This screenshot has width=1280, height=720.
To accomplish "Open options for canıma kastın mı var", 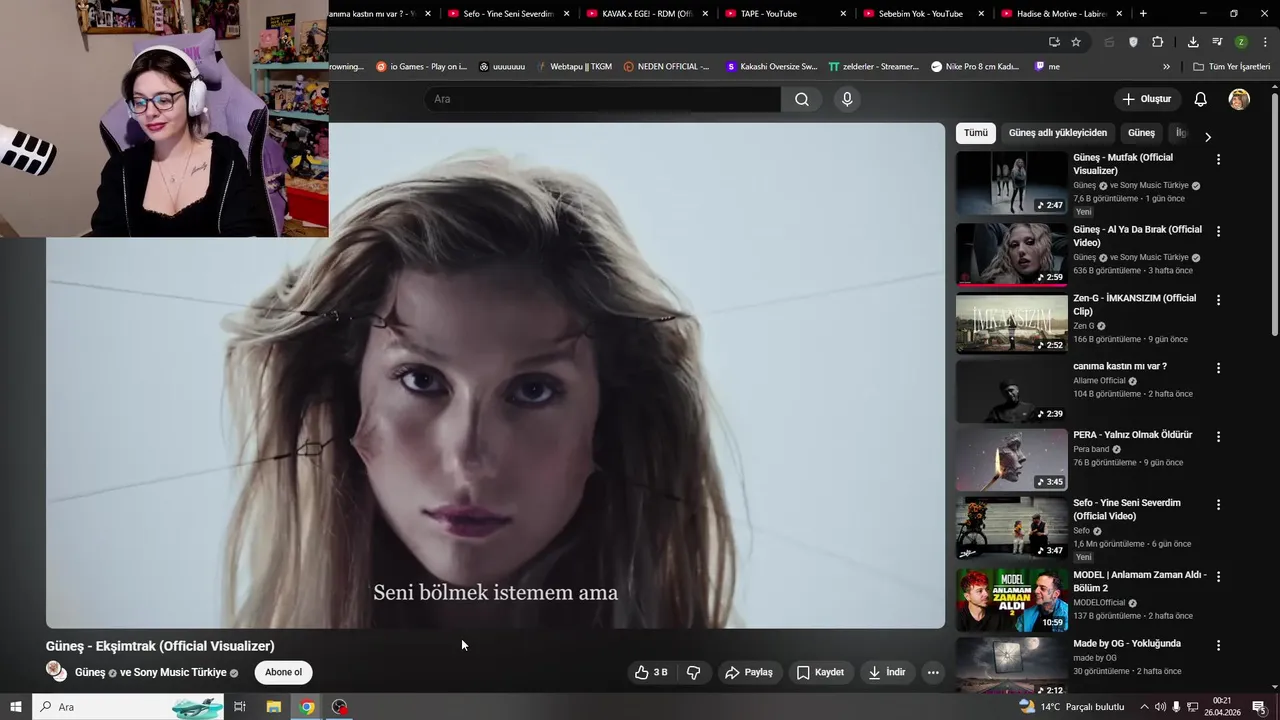I will click(1218, 368).
